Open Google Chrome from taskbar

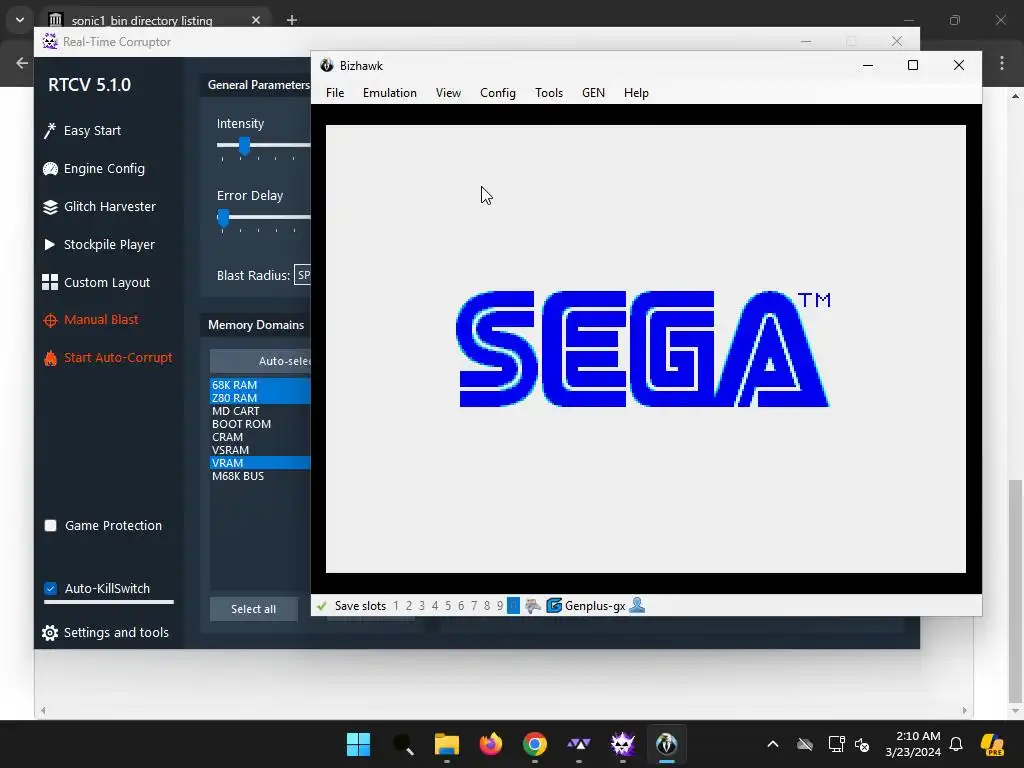click(x=535, y=744)
